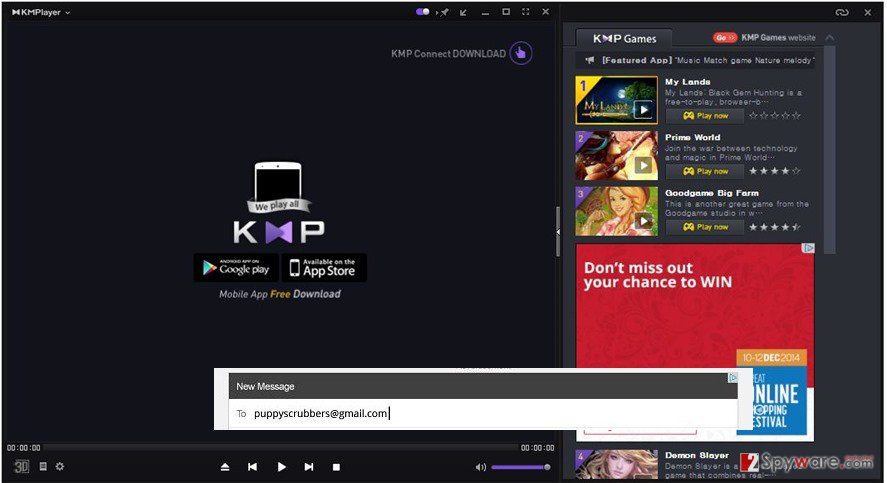This screenshot has width=887, height=483.
Task: Collapse the side panel with divider arrow
Action: tap(558, 232)
